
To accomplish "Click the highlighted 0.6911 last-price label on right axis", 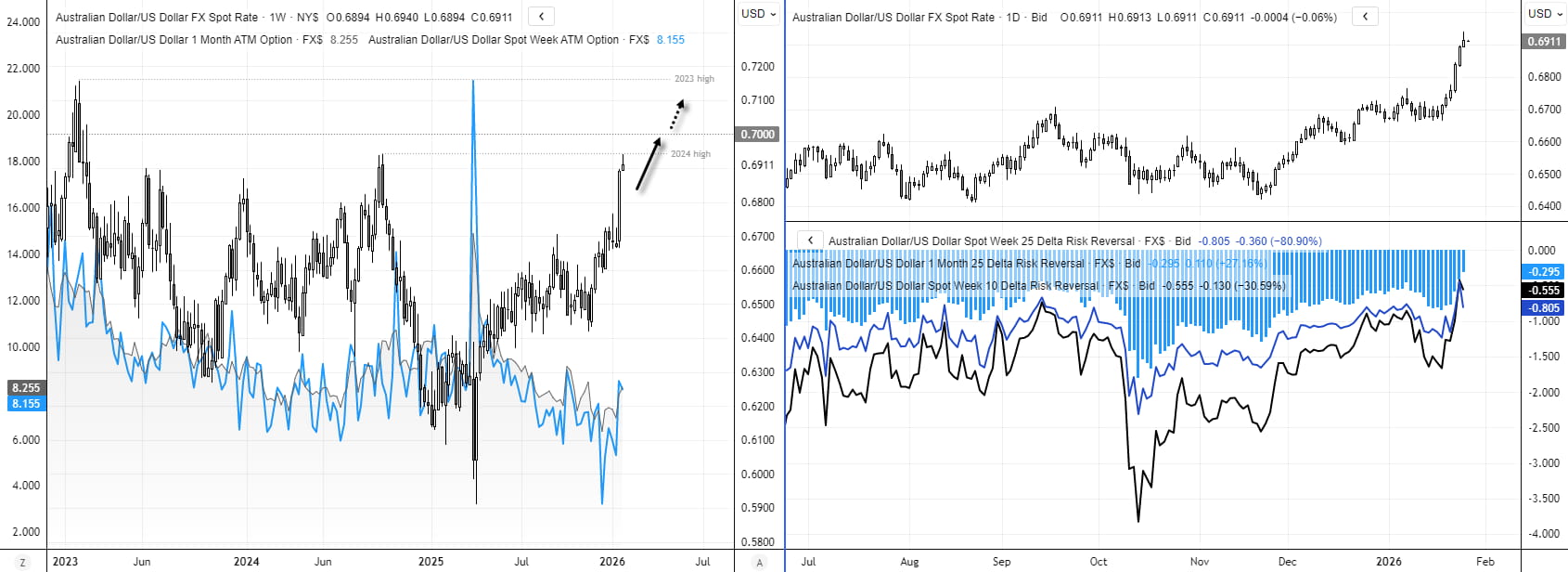I will [x=1544, y=42].
